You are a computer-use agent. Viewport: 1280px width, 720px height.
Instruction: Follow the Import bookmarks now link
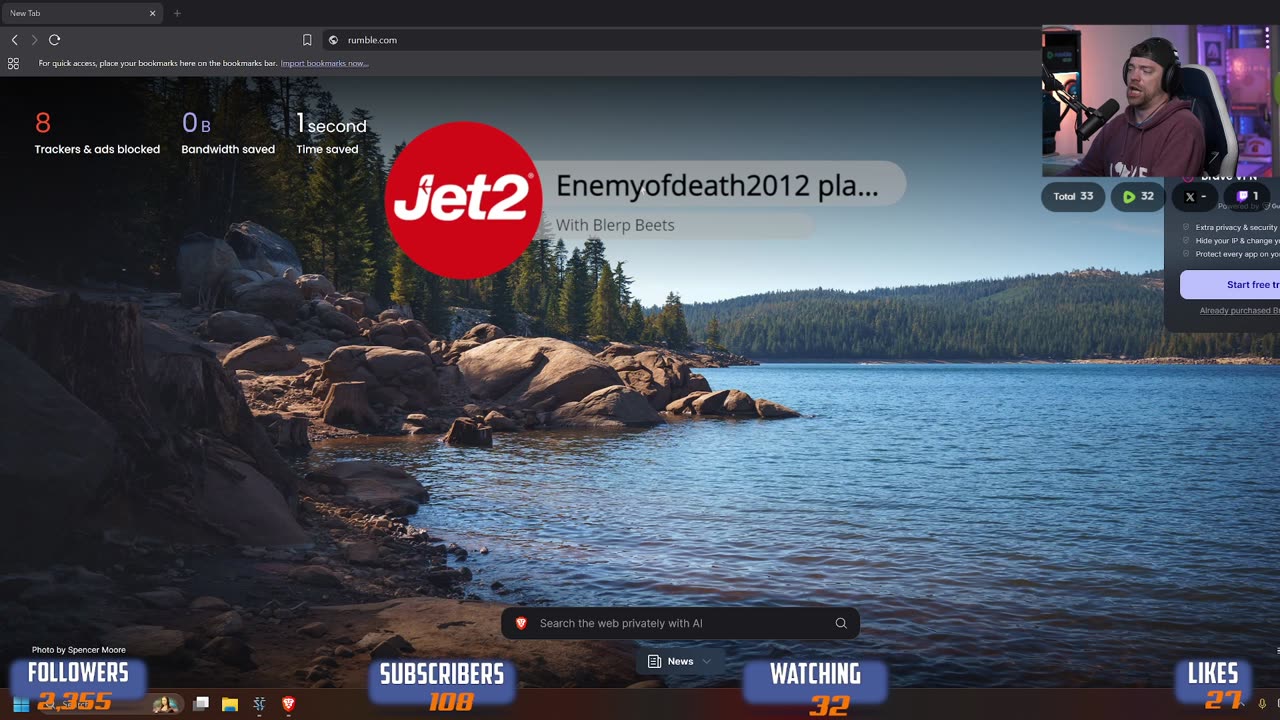coord(324,63)
